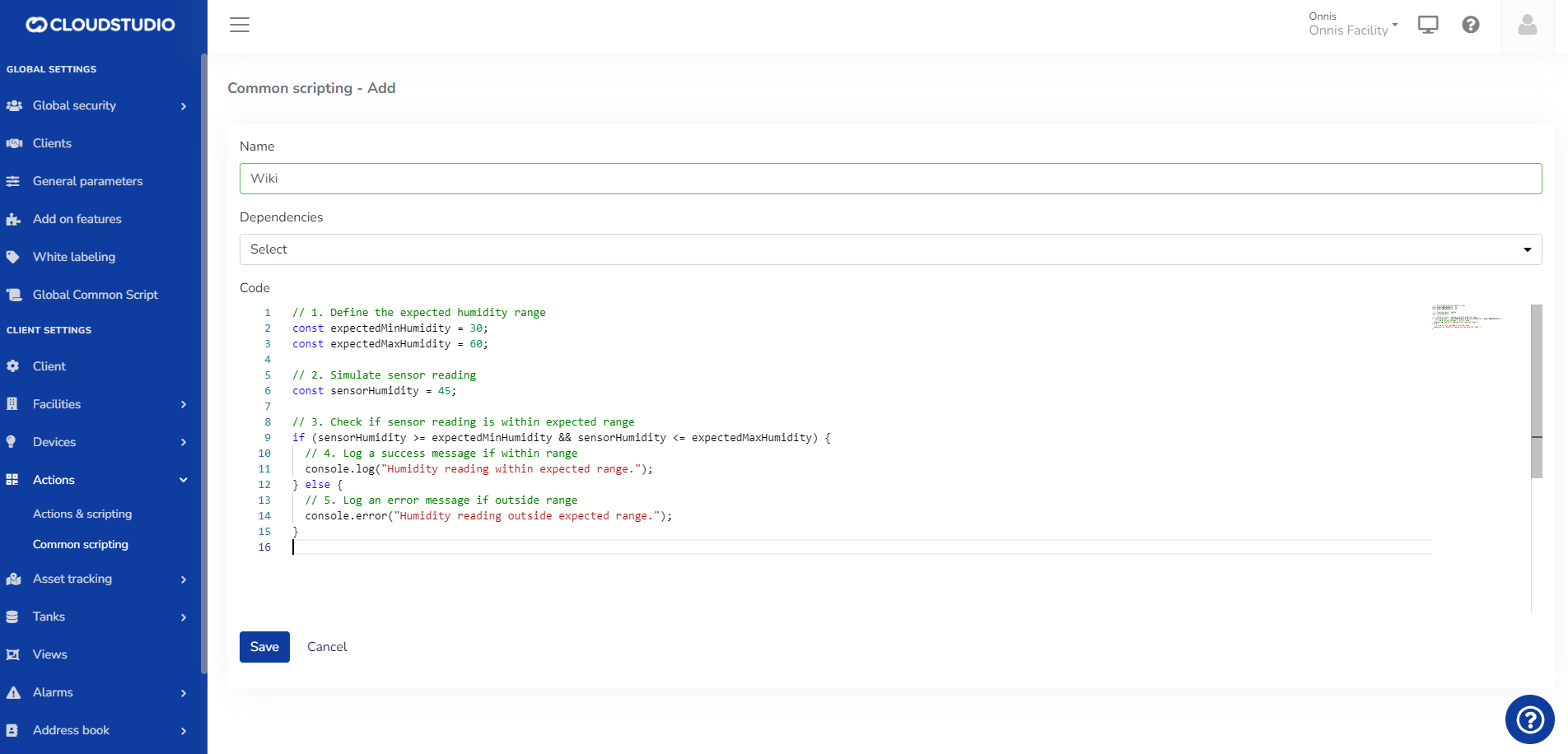
Task: Open White labeling tag icon
Action: [13, 257]
